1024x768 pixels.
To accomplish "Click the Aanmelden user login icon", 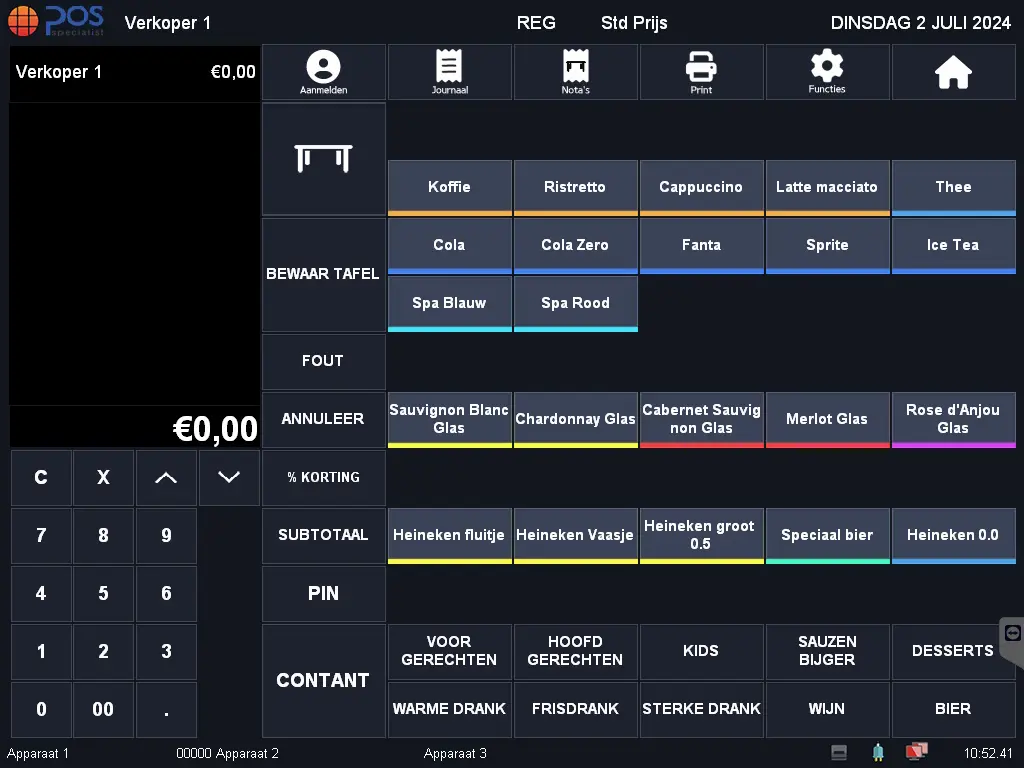I will pyautogui.click(x=323, y=72).
